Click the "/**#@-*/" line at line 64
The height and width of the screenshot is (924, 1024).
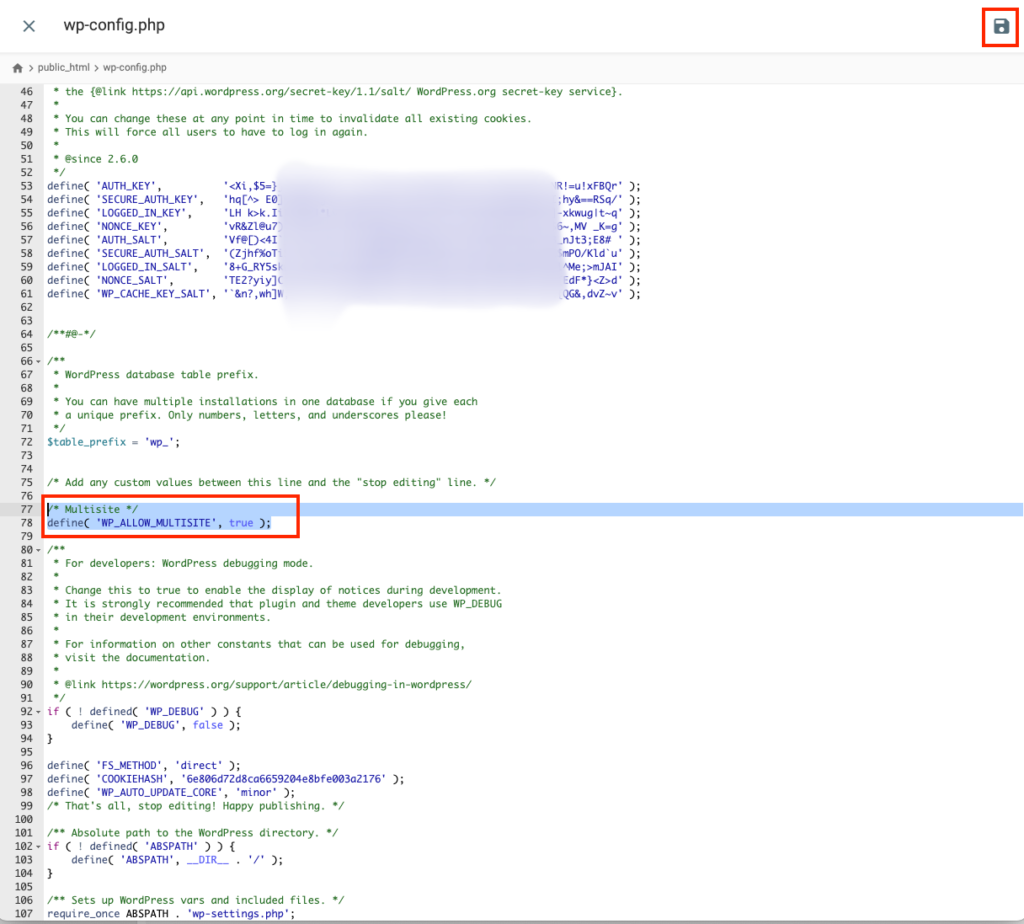[71, 334]
